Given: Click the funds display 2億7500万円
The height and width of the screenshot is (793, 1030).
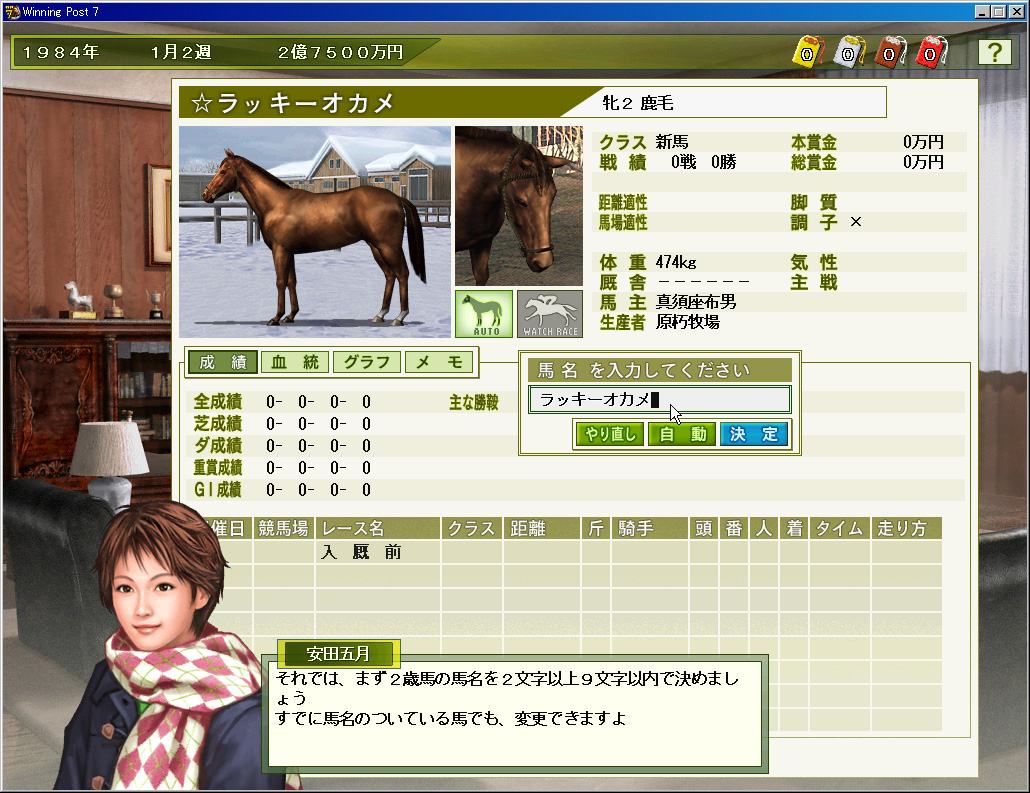Looking at the screenshot, I should (340, 52).
